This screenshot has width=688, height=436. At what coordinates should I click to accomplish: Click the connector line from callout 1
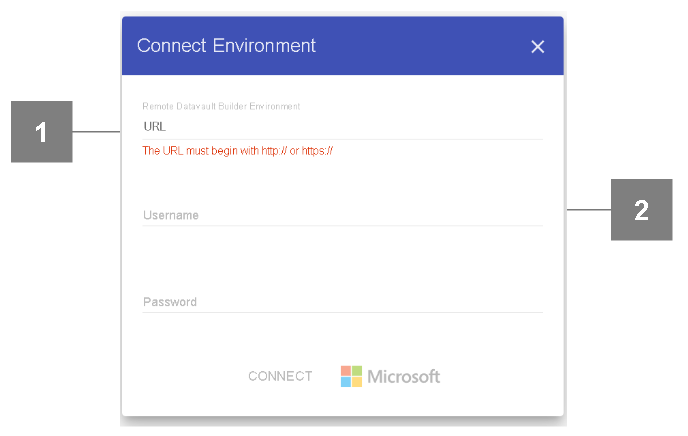[x=96, y=131]
